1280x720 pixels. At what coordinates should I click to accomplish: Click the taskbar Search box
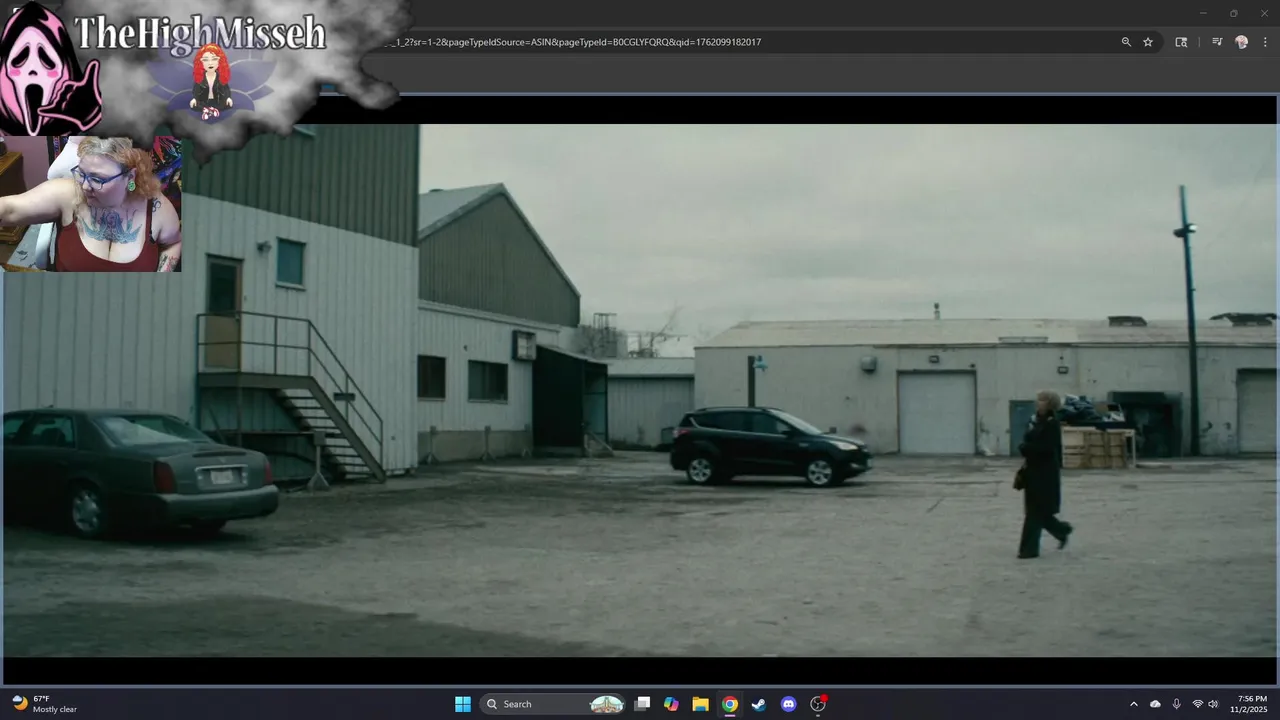(x=555, y=704)
